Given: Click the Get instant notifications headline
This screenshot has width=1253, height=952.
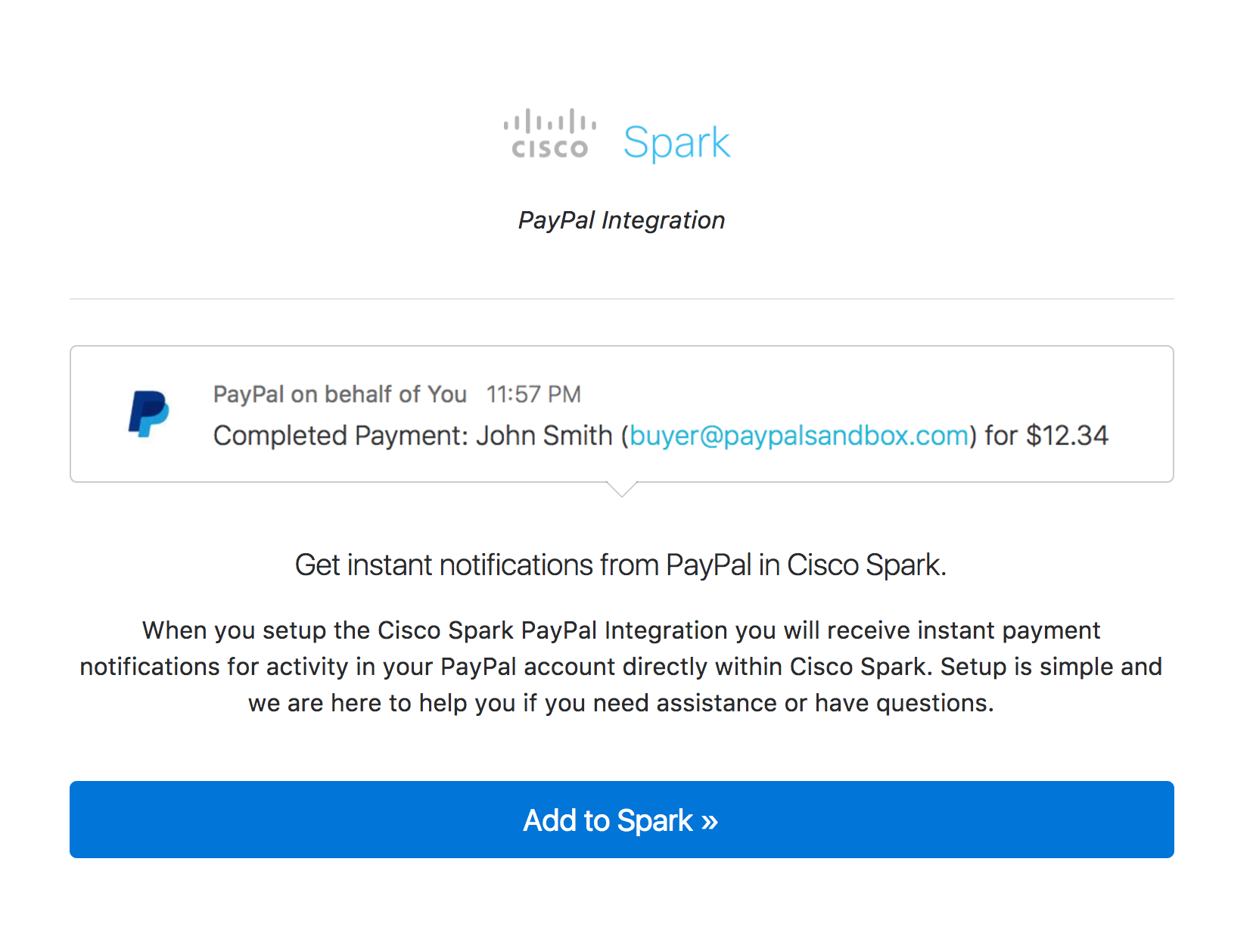Looking at the screenshot, I should pyautogui.click(x=621, y=565).
